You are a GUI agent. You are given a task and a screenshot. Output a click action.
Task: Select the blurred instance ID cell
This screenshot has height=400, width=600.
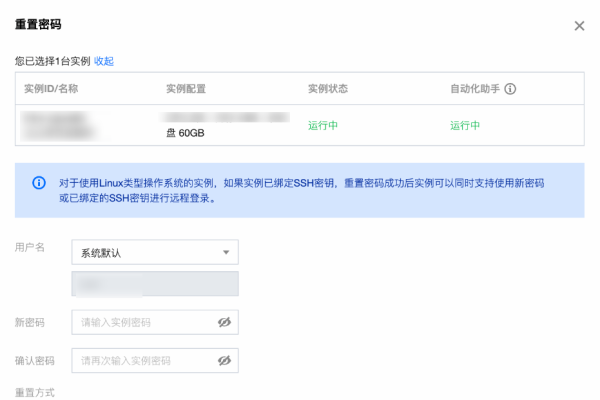[60, 126]
